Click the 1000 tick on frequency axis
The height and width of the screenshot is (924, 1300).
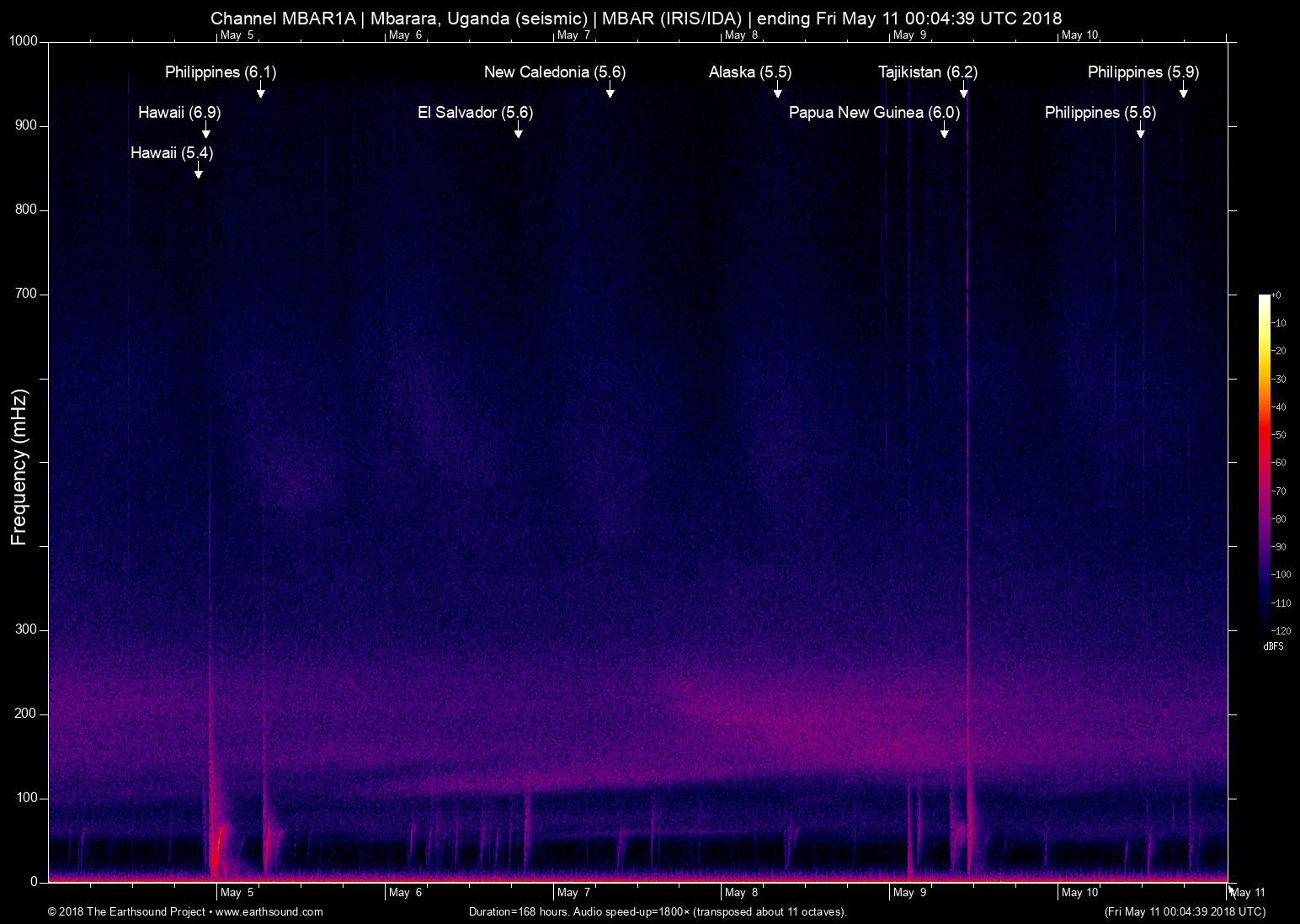point(23,42)
